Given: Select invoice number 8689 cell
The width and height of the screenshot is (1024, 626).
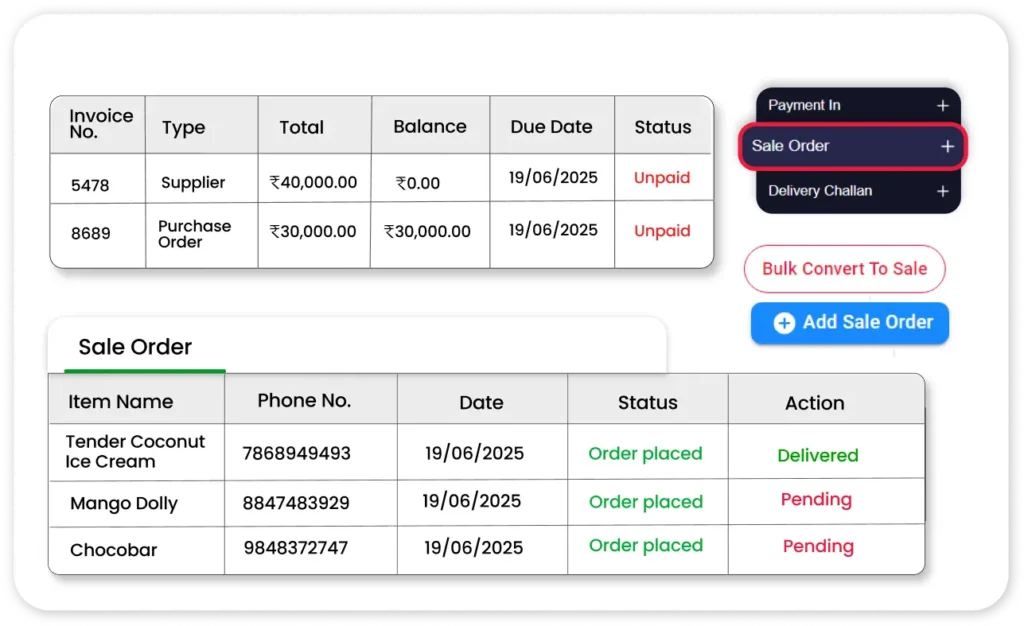Looking at the screenshot, I should point(90,234).
